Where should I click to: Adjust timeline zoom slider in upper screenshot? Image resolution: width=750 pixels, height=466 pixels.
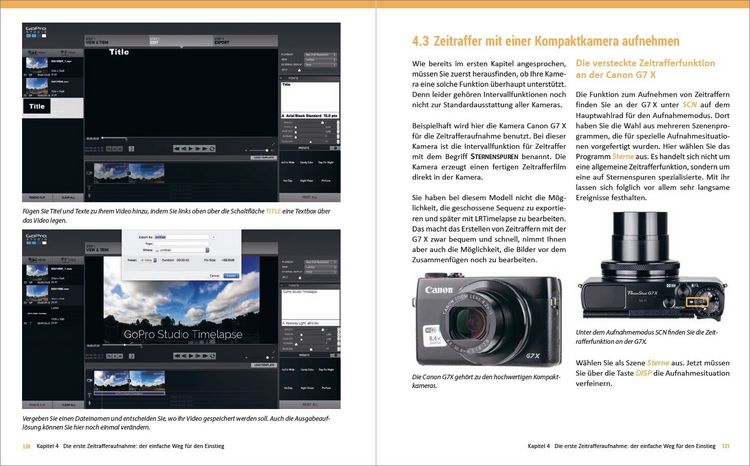[x=258, y=150]
